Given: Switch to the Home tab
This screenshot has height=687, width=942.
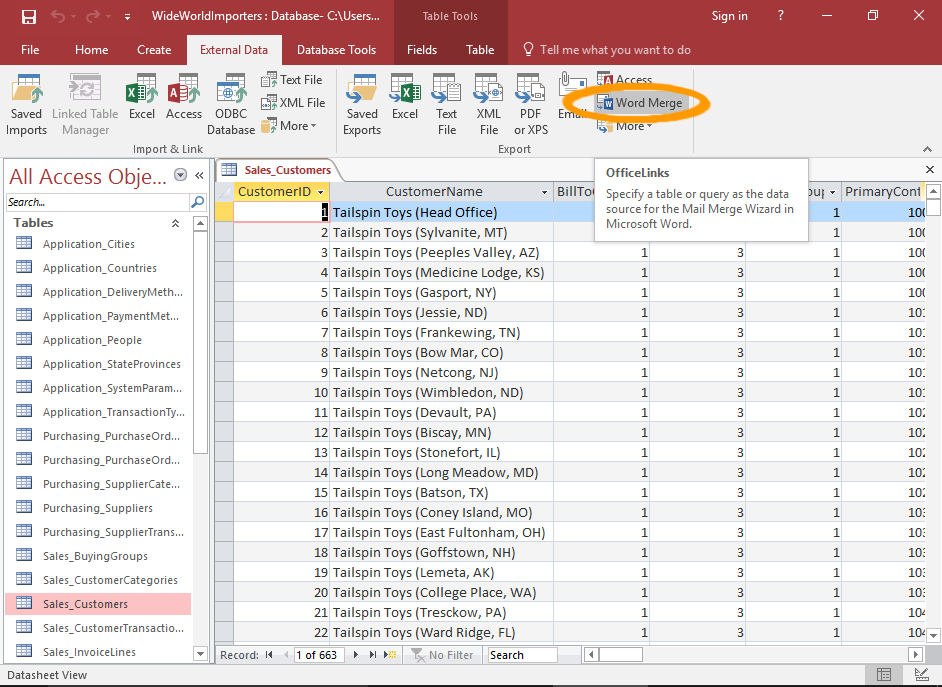Looking at the screenshot, I should coord(91,50).
